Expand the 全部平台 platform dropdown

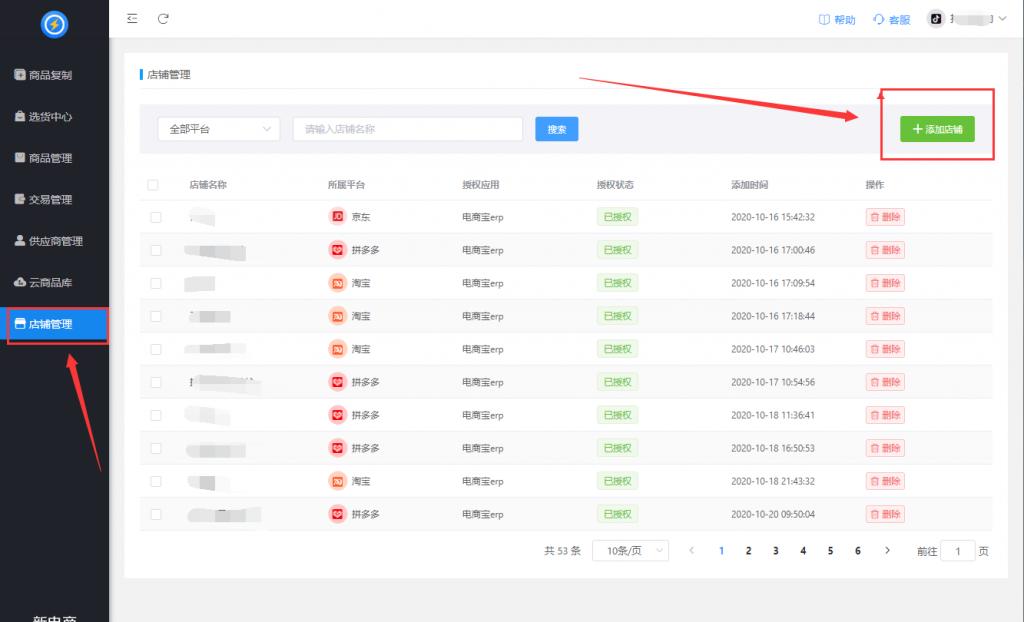click(x=219, y=129)
